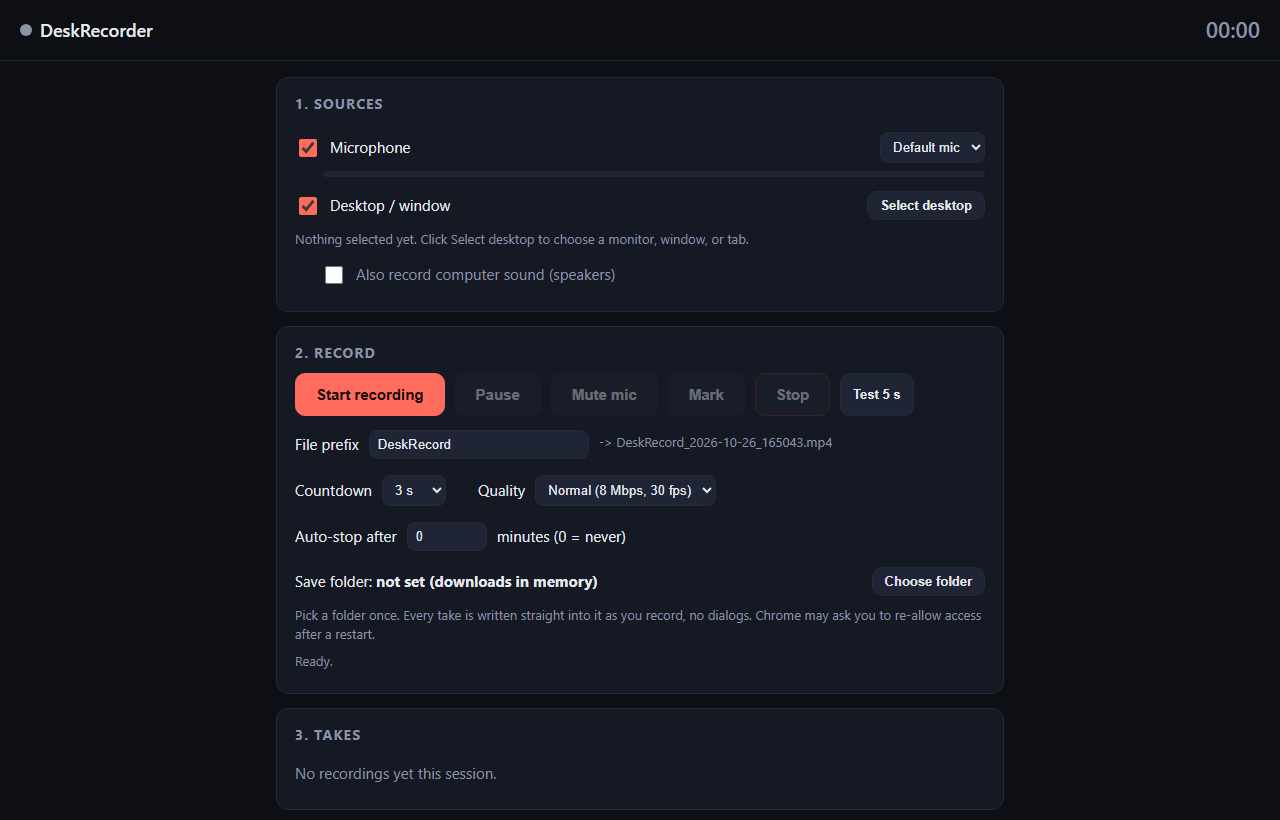Uncheck the Microphone checkbox
The width and height of the screenshot is (1280, 820).
[308, 148]
